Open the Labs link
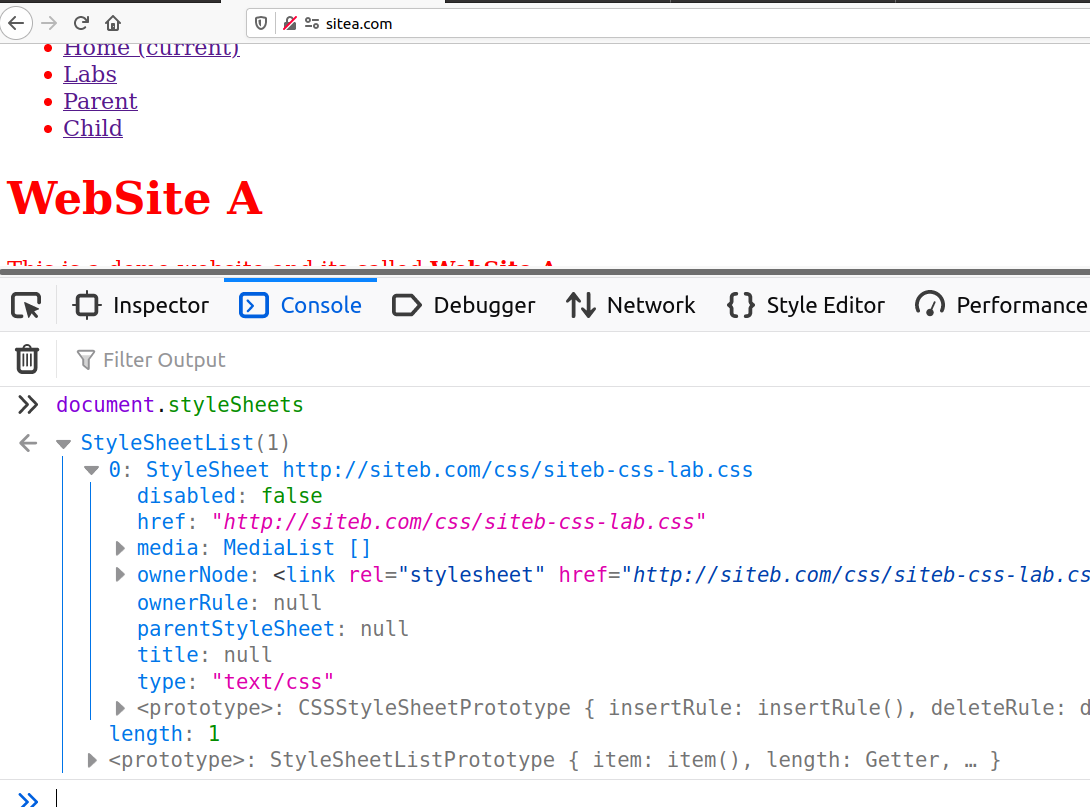The width and height of the screenshot is (1090, 807). coord(90,74)
